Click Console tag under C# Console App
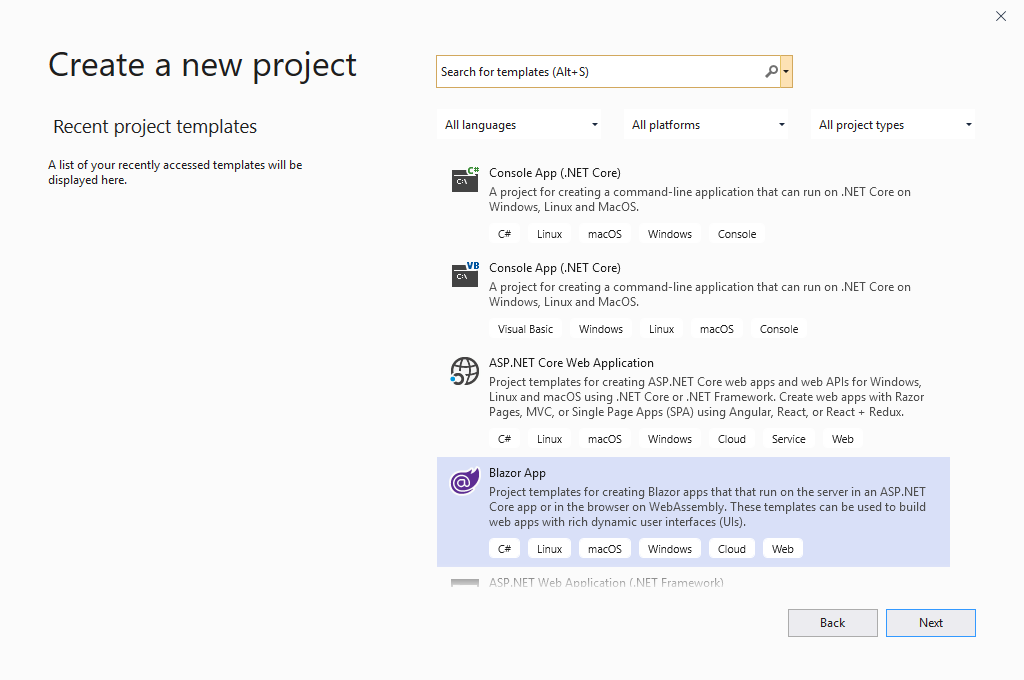Viewport: 1024px width, 680px height. click(737, 234)
